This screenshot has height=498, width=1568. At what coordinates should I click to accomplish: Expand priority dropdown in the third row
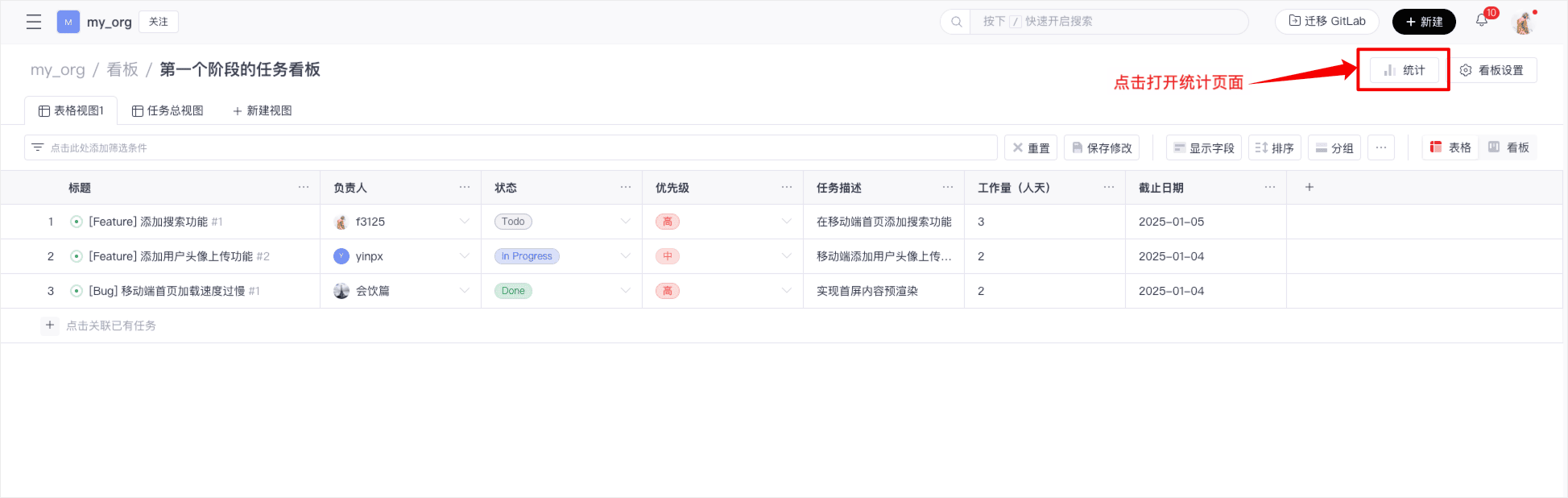(x=787, y=291)
